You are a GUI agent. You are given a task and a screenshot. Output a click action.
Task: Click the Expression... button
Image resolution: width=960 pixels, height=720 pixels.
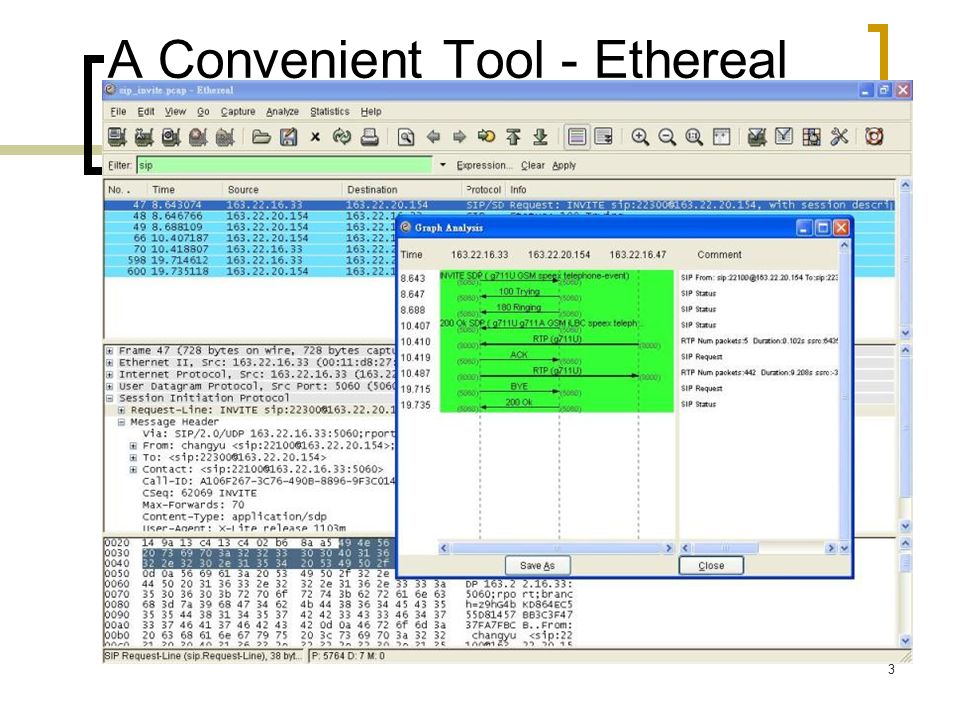[484, 165]
